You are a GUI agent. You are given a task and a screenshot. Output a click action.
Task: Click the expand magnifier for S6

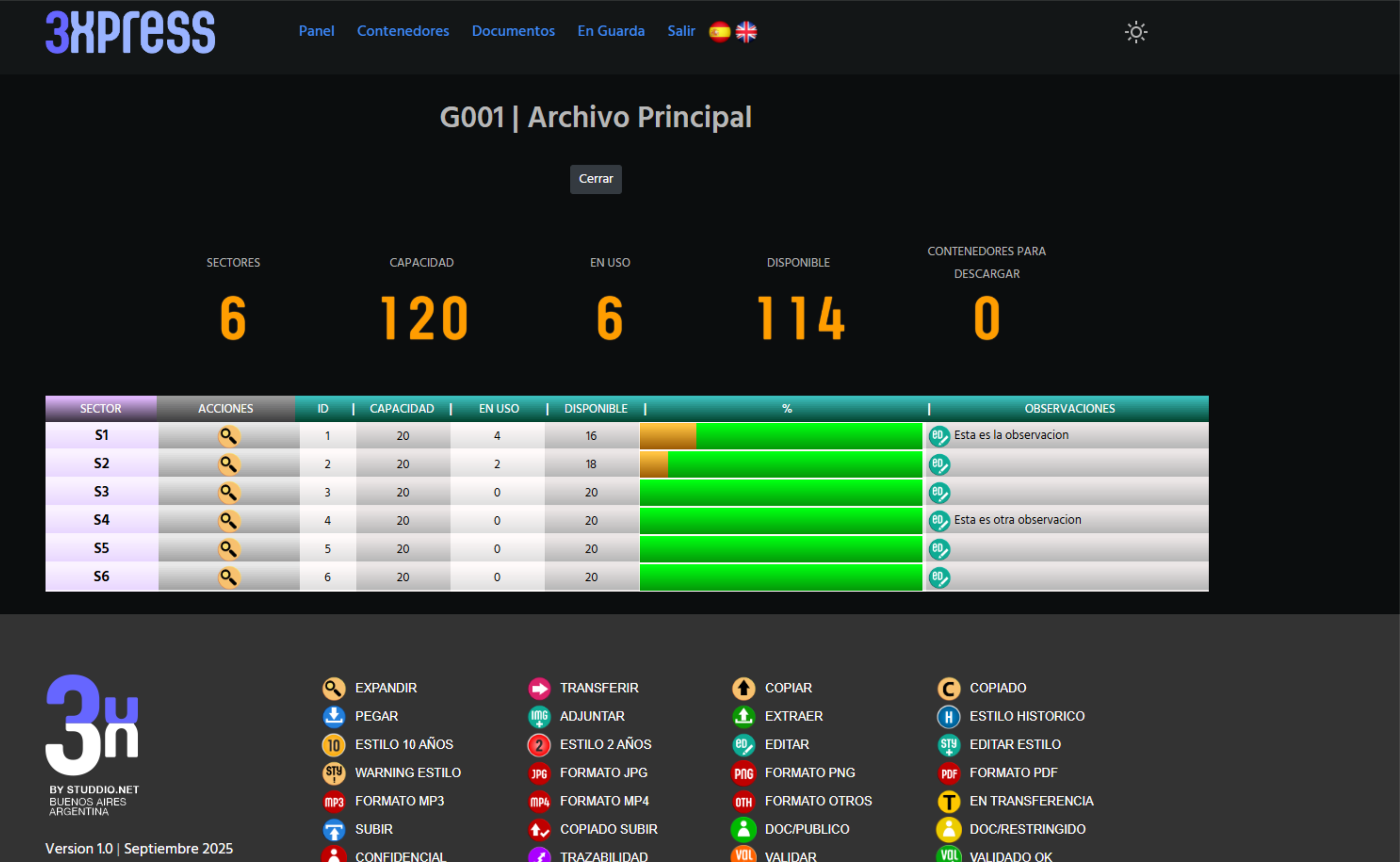(229, 578)
